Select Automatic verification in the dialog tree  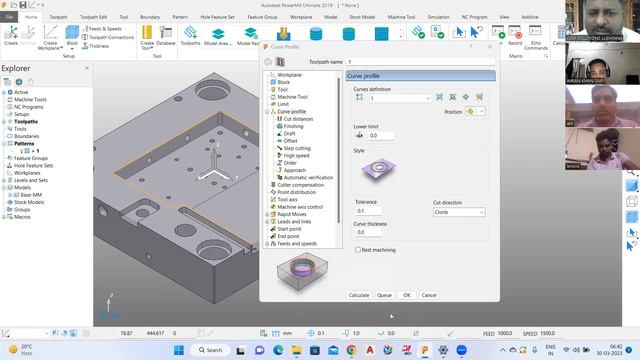pos(308,178)
